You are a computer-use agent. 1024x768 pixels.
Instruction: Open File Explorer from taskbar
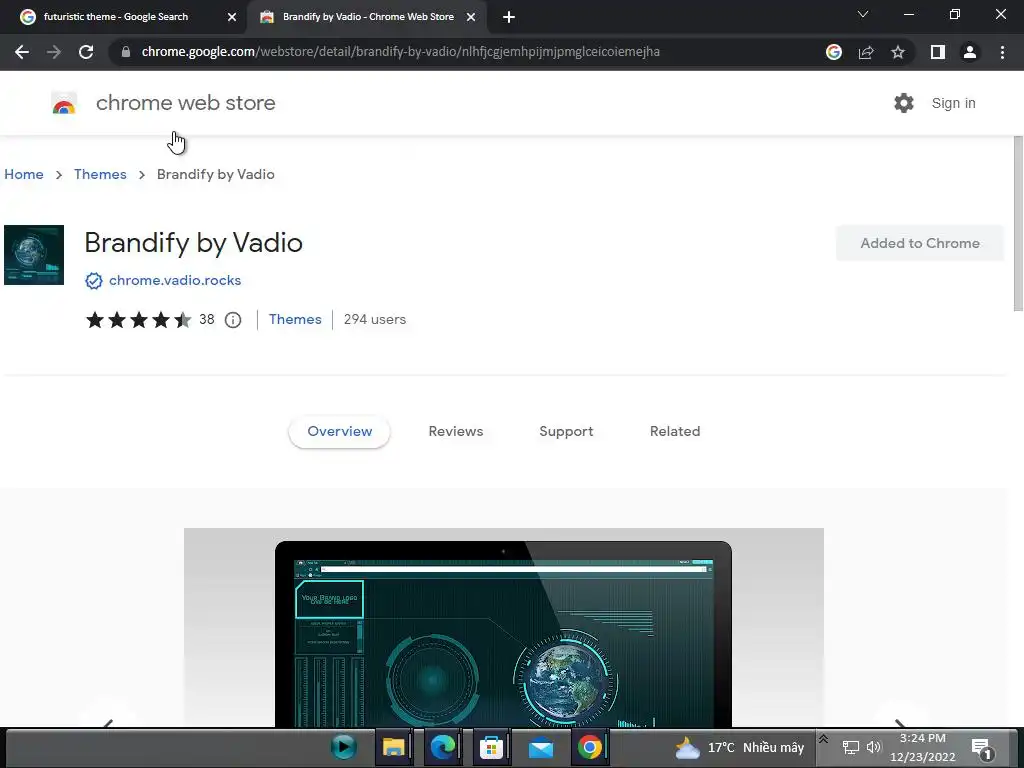[393, 747]
